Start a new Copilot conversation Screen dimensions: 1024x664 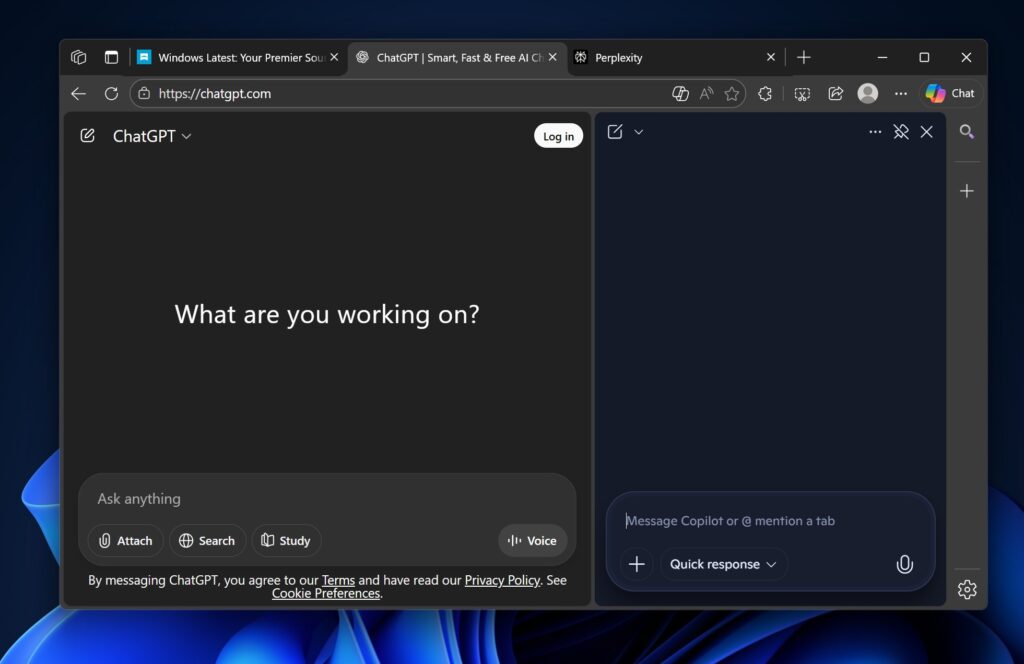coord(617,131)
